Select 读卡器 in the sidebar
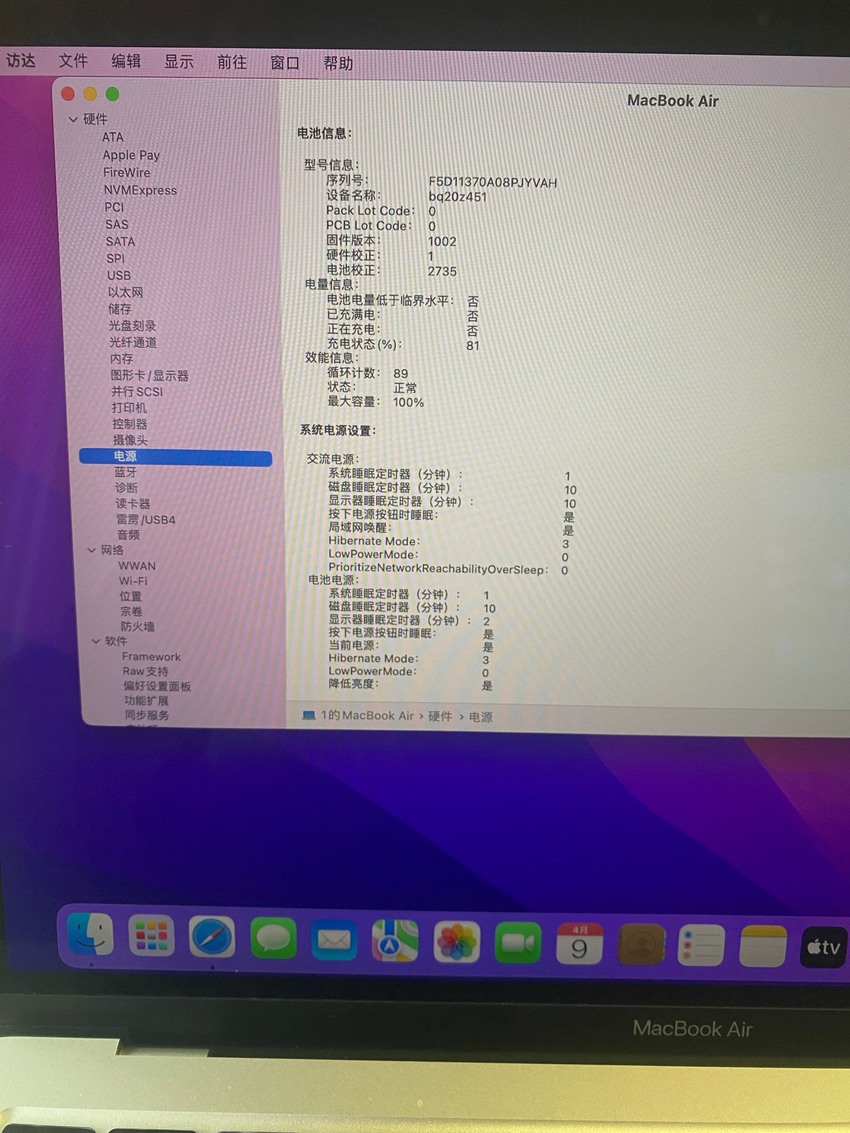The height and width of the screenshot is (1133, 850). [x=133, y=504]
